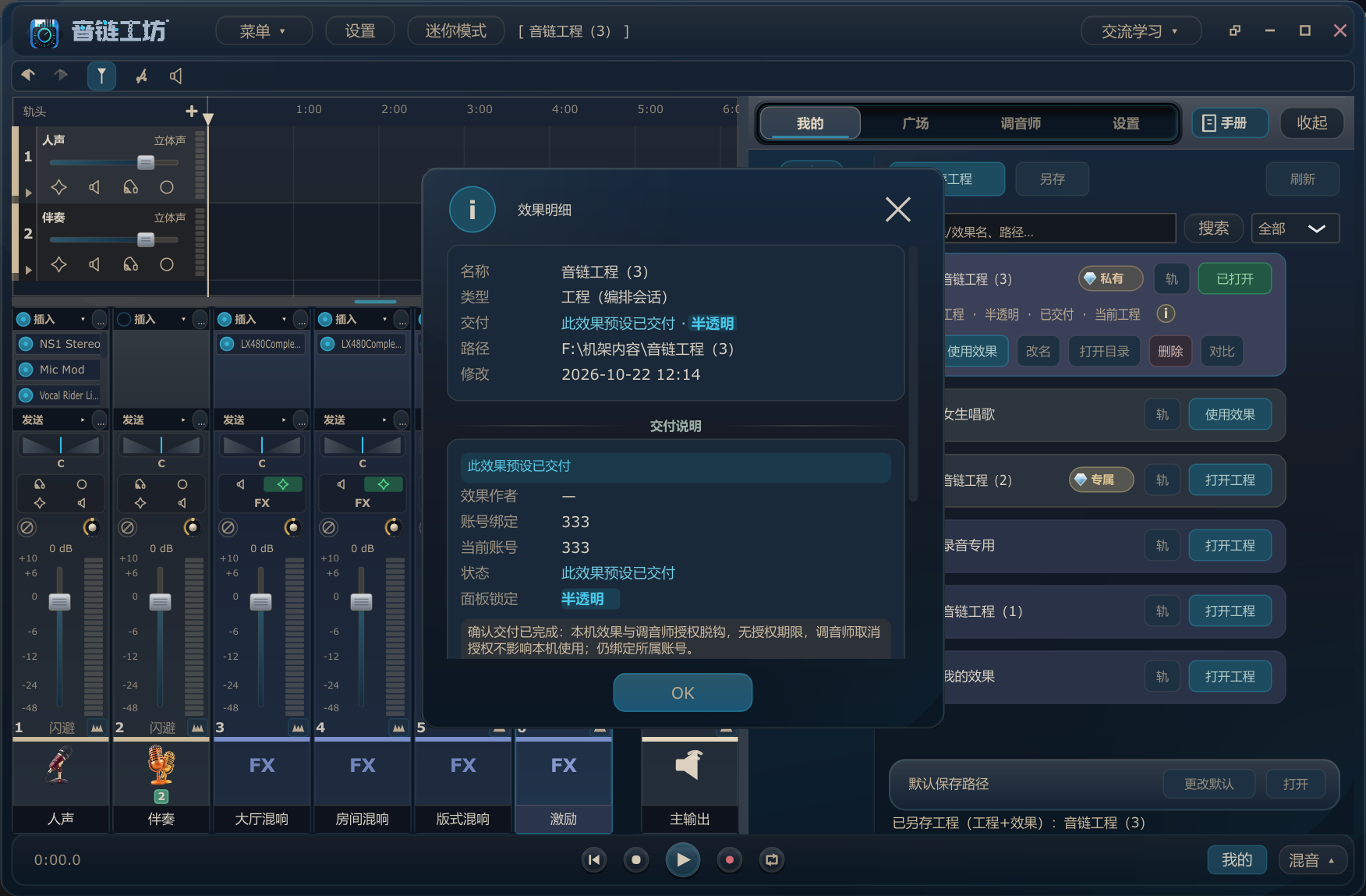Expand the 伴奏 track disclosure triangle
The image size is (1366, 896).
[x=28, y=270]
